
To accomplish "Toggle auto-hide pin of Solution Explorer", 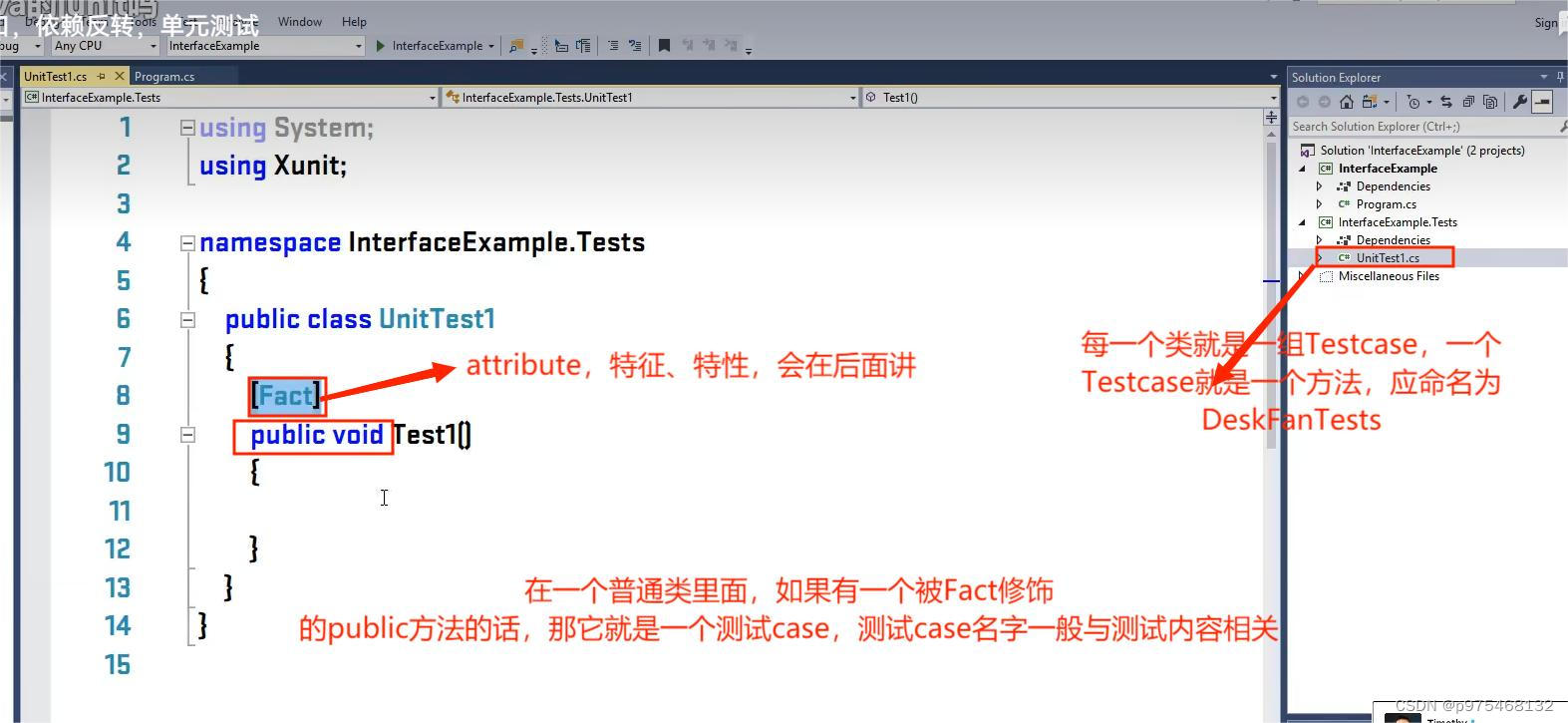I will coord(1560,77).
